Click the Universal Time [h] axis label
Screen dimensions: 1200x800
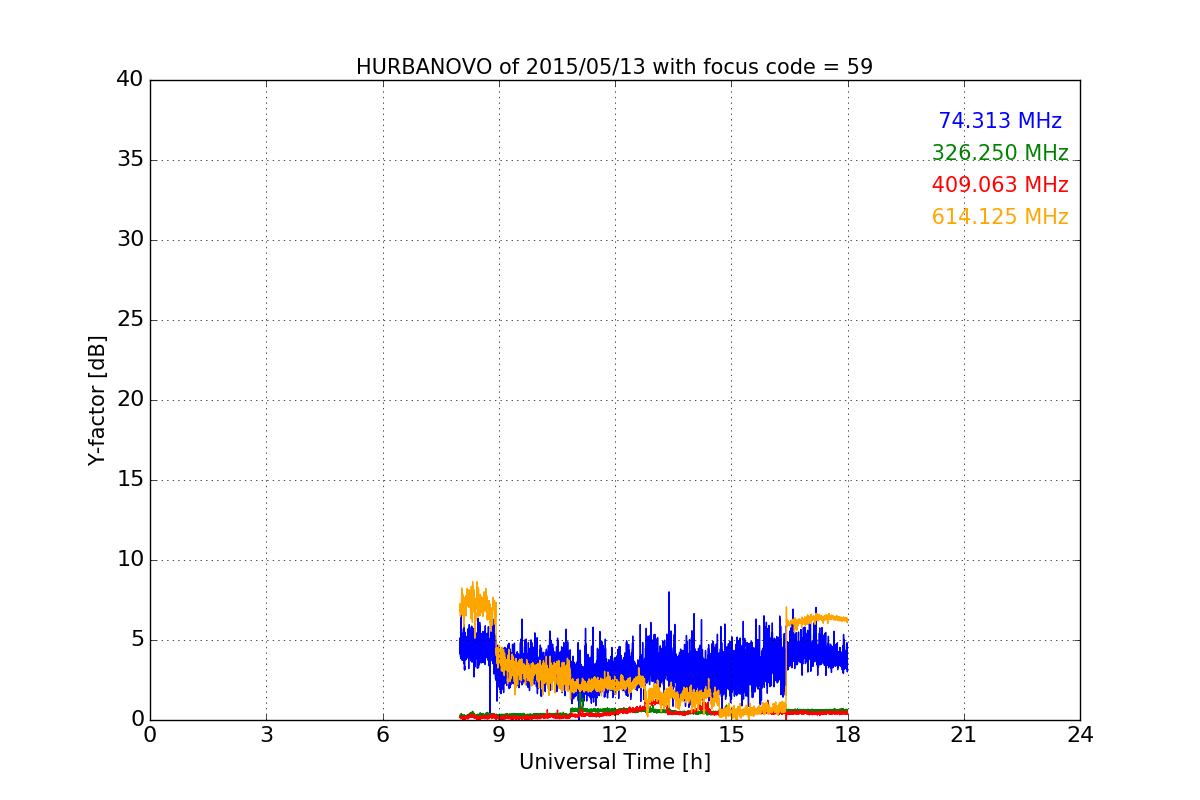(615, 762)
